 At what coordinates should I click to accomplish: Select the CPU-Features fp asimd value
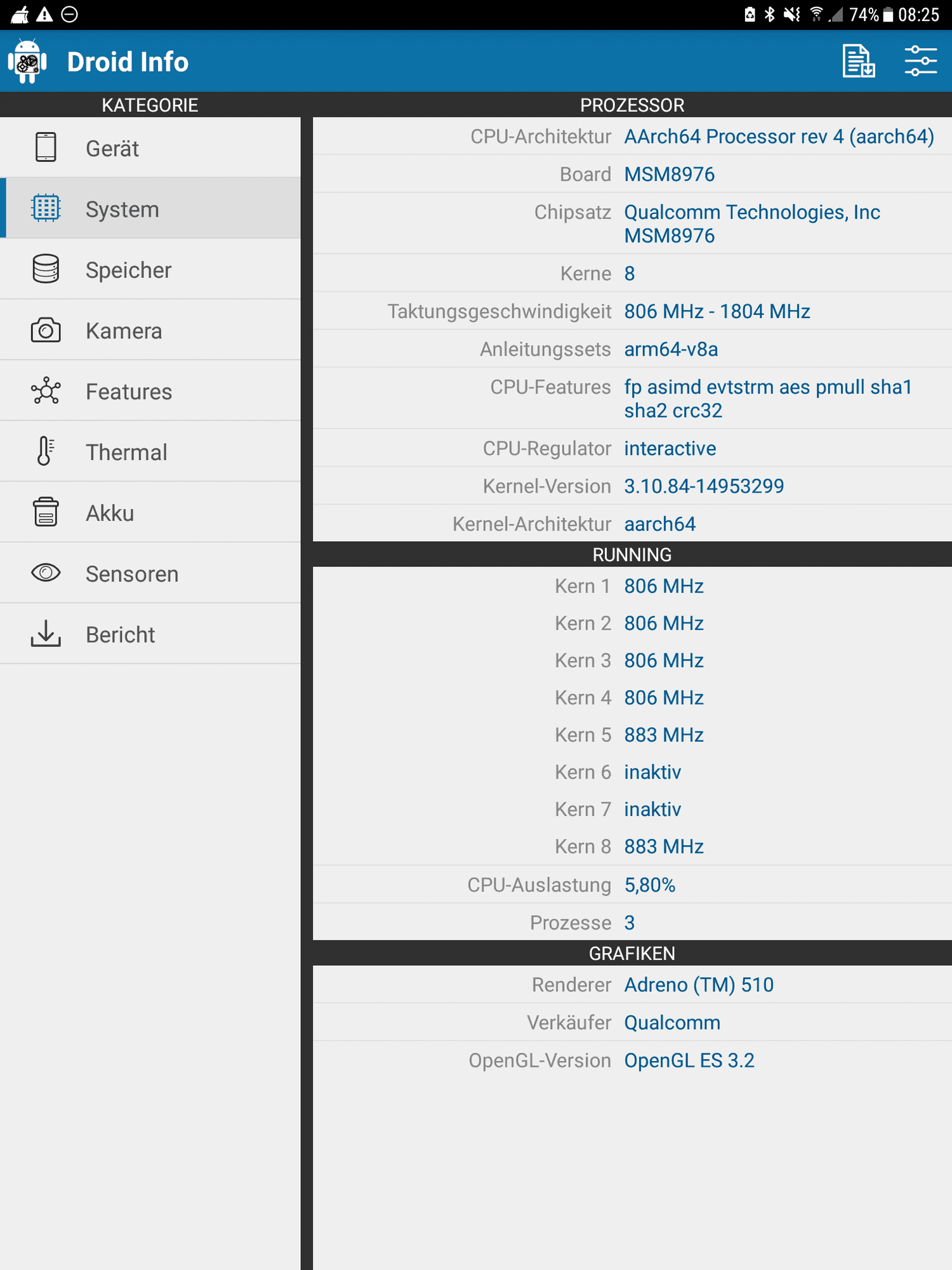coord(768,398)
